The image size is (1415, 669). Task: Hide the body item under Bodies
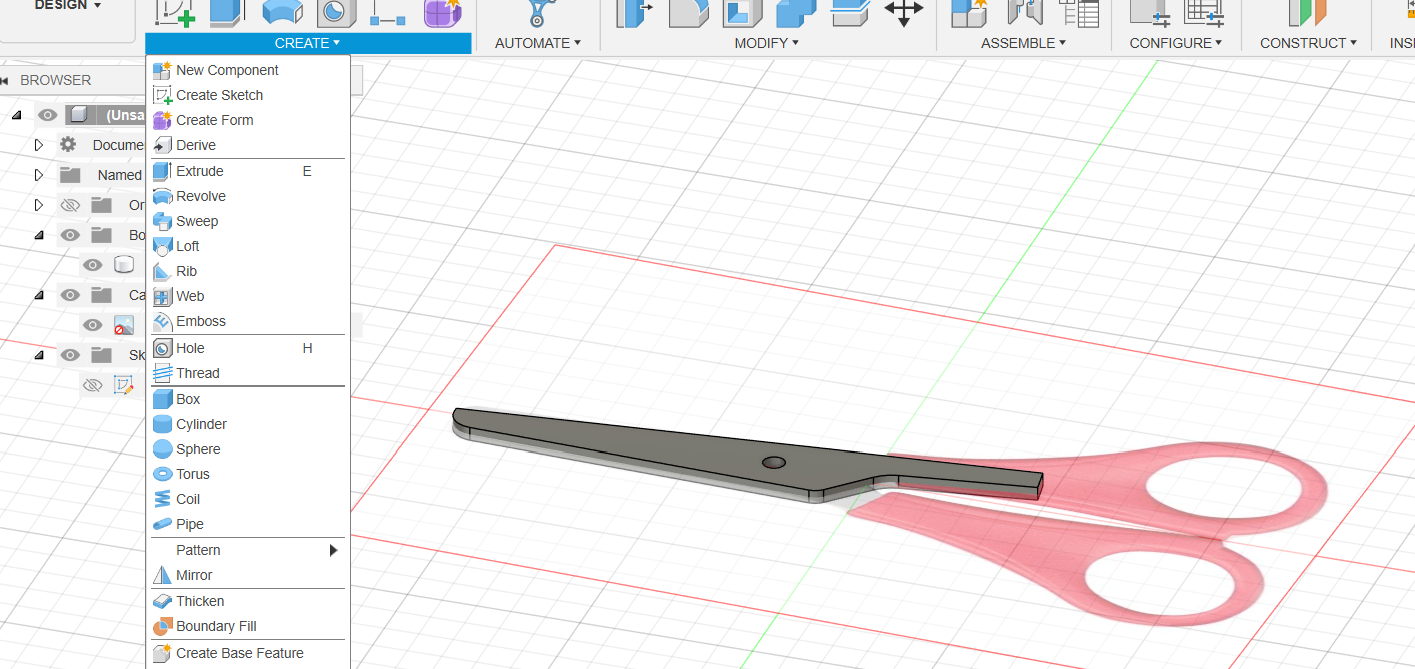coord(93,265)
